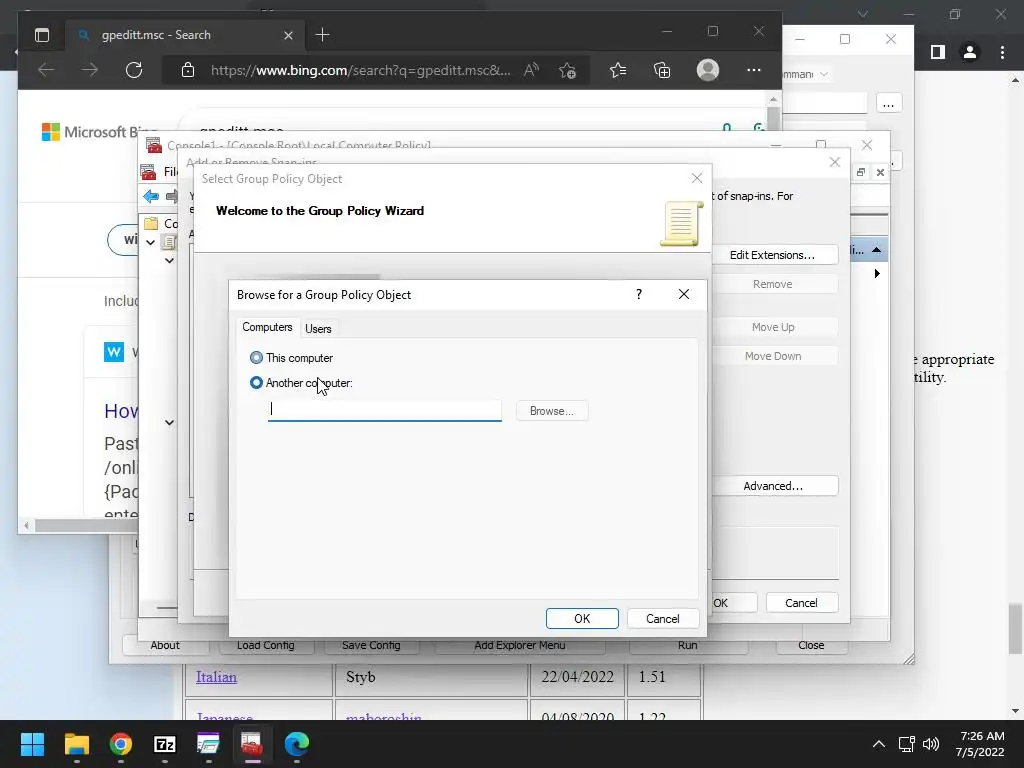The width and height of the screenshot is (1024, 768).
Task: Open 7-Zip from taskbar
Action: point(165,744)
